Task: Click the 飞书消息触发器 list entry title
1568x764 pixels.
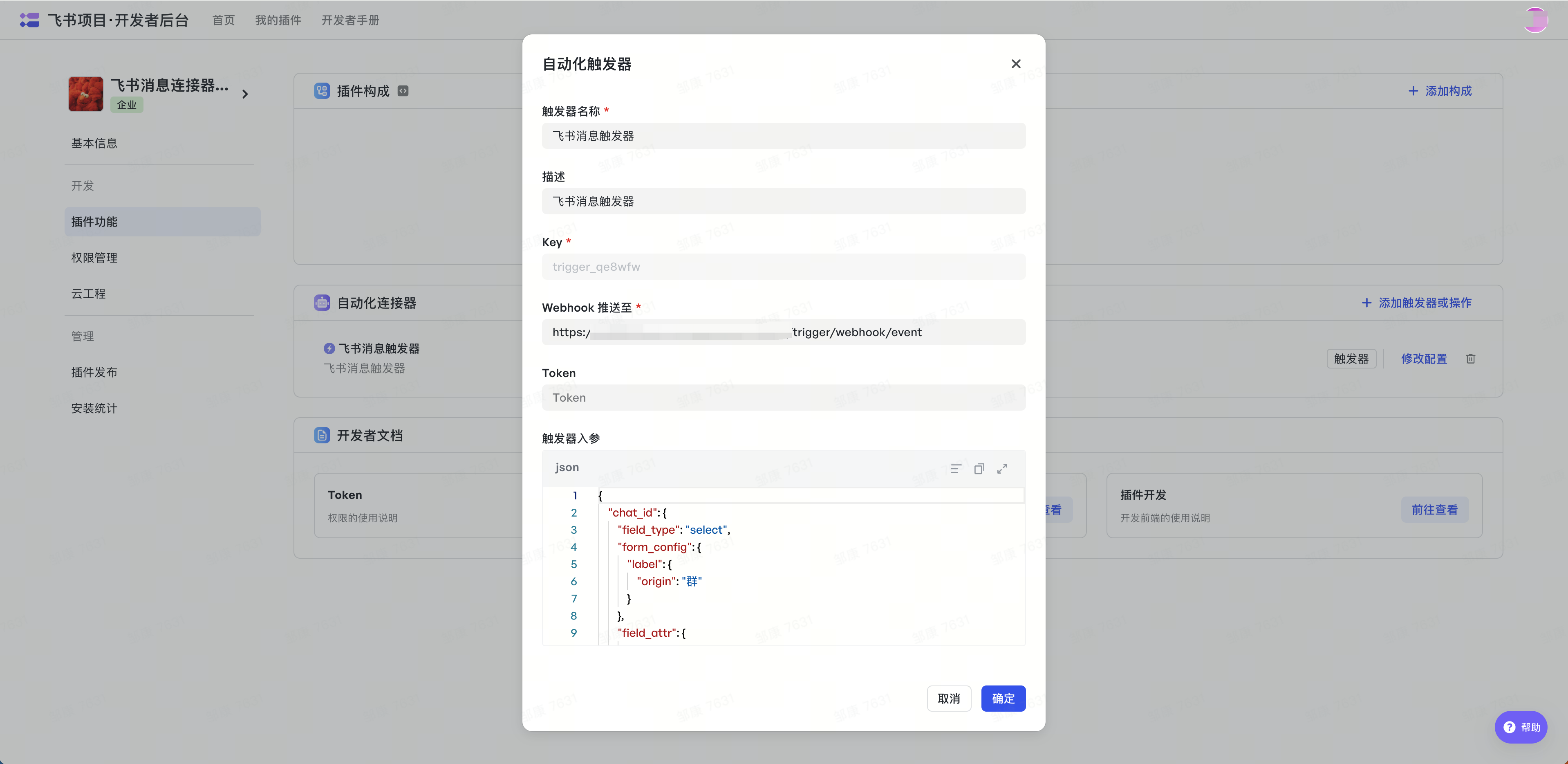Action: point(379,348)
